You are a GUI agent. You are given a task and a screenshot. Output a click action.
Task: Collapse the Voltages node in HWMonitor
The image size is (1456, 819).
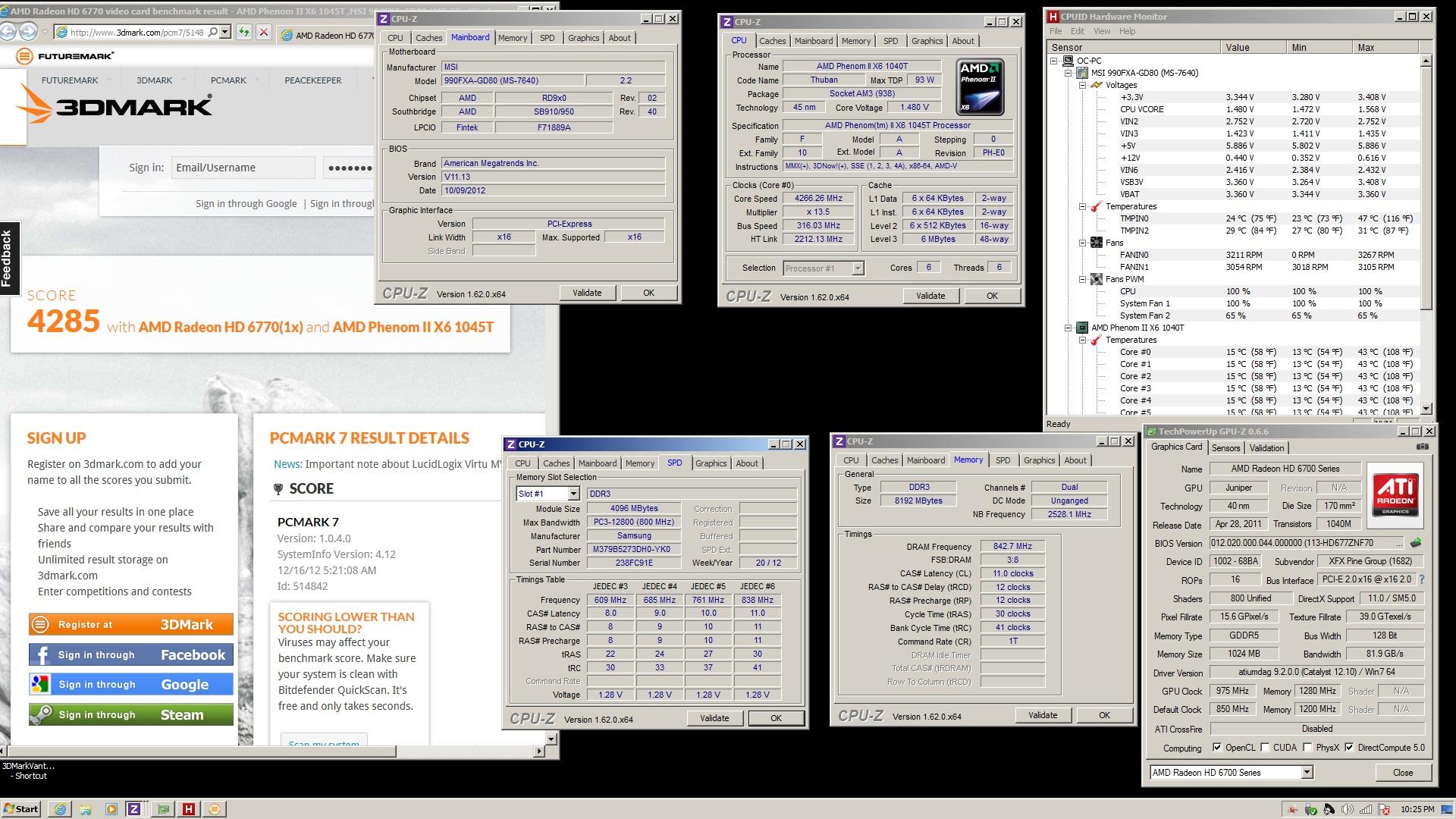click(x=1082, y=85)
